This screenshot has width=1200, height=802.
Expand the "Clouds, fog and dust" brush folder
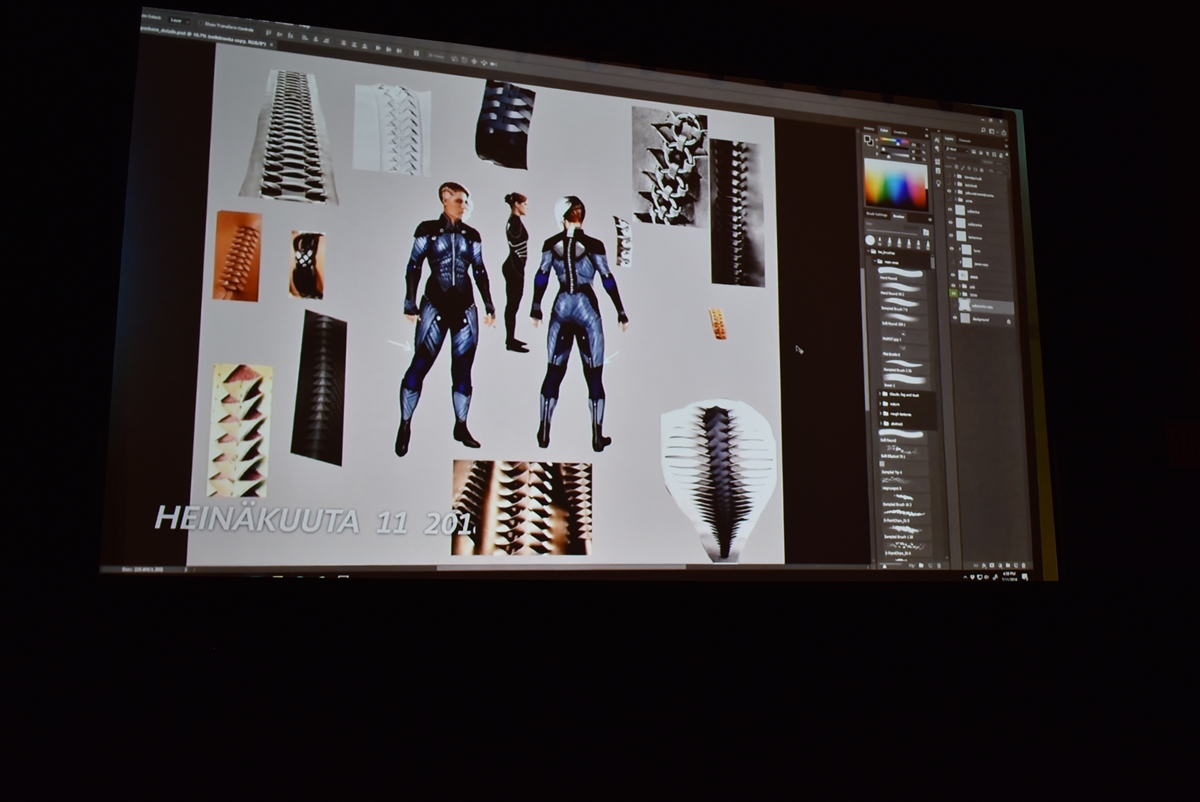[881, 395]
